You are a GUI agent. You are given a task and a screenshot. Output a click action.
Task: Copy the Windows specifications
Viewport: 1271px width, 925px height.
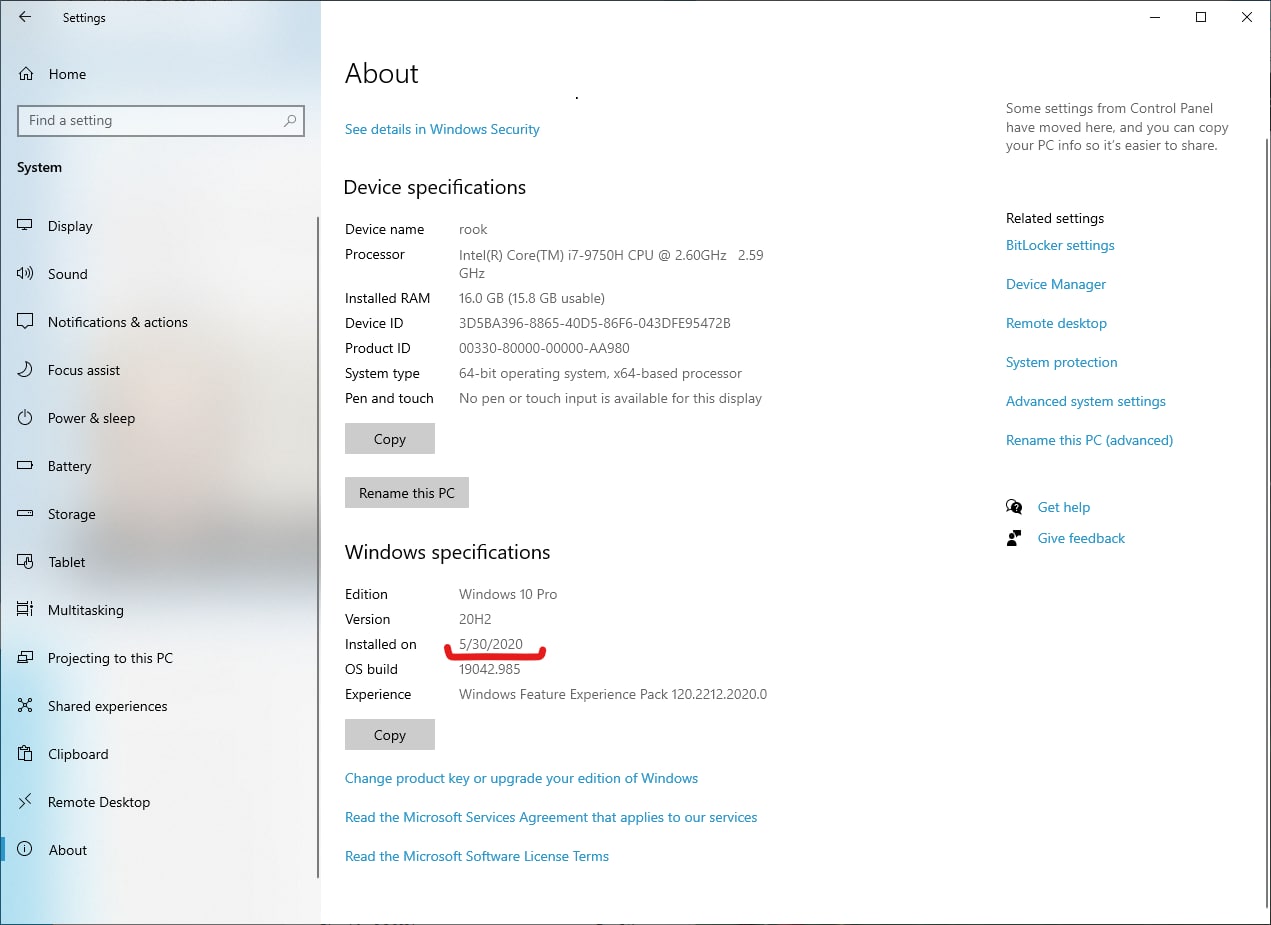(390, 735)
